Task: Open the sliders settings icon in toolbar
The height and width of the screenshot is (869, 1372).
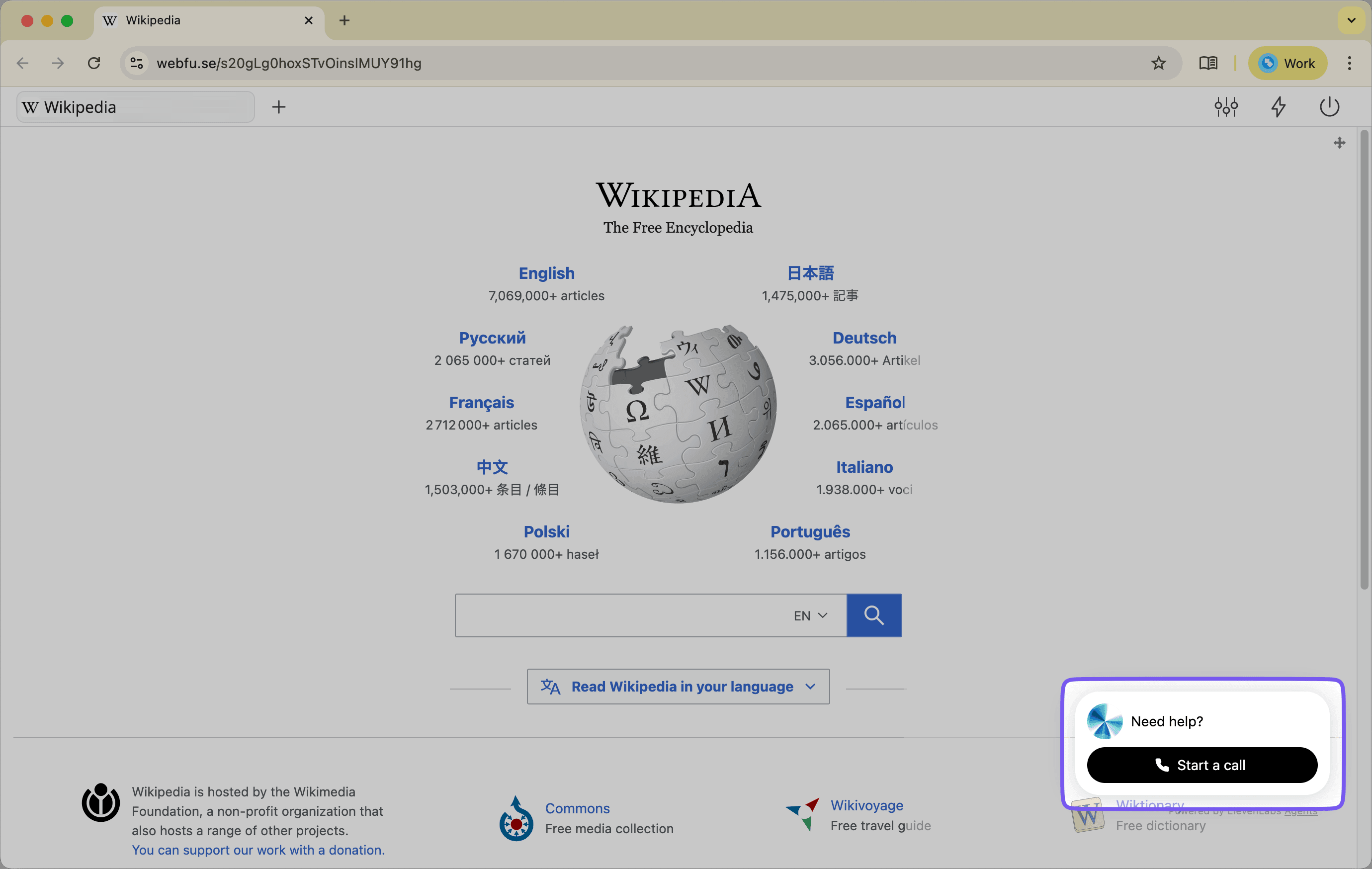Action: [1225, 106]
